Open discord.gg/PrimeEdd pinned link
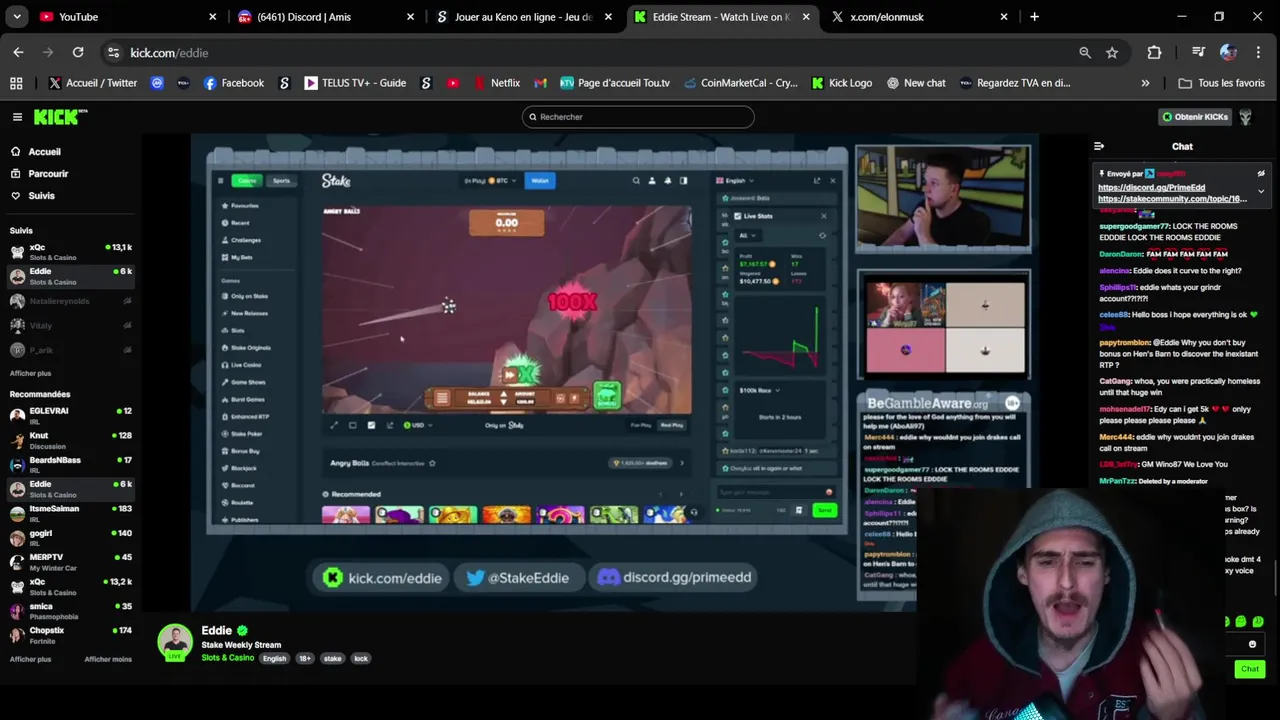 coord(1151,187)
